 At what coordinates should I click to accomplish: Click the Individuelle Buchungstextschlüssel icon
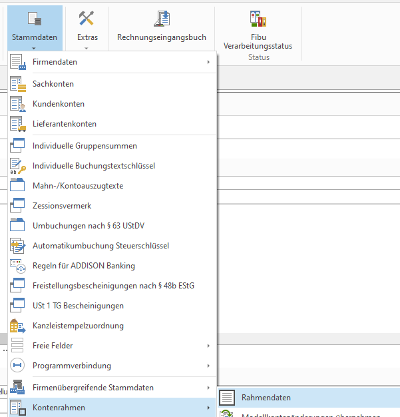(18, 166)
